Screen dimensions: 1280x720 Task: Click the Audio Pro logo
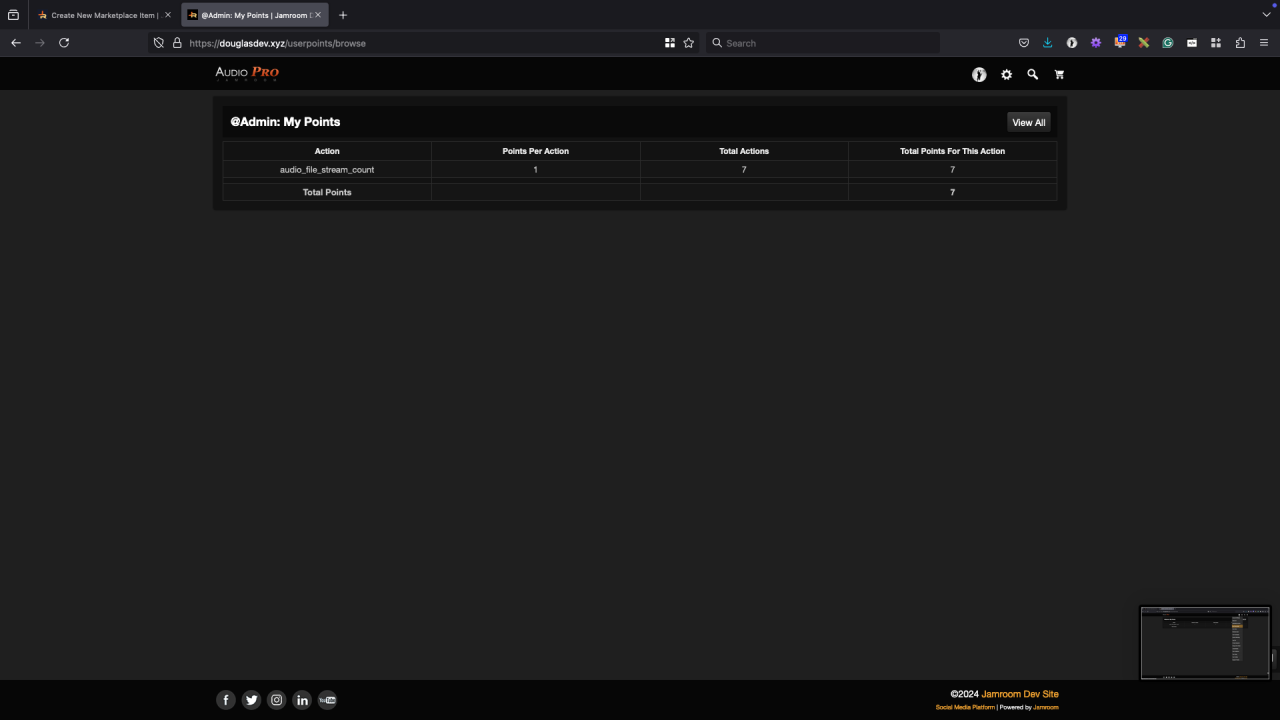coord(247,73)
